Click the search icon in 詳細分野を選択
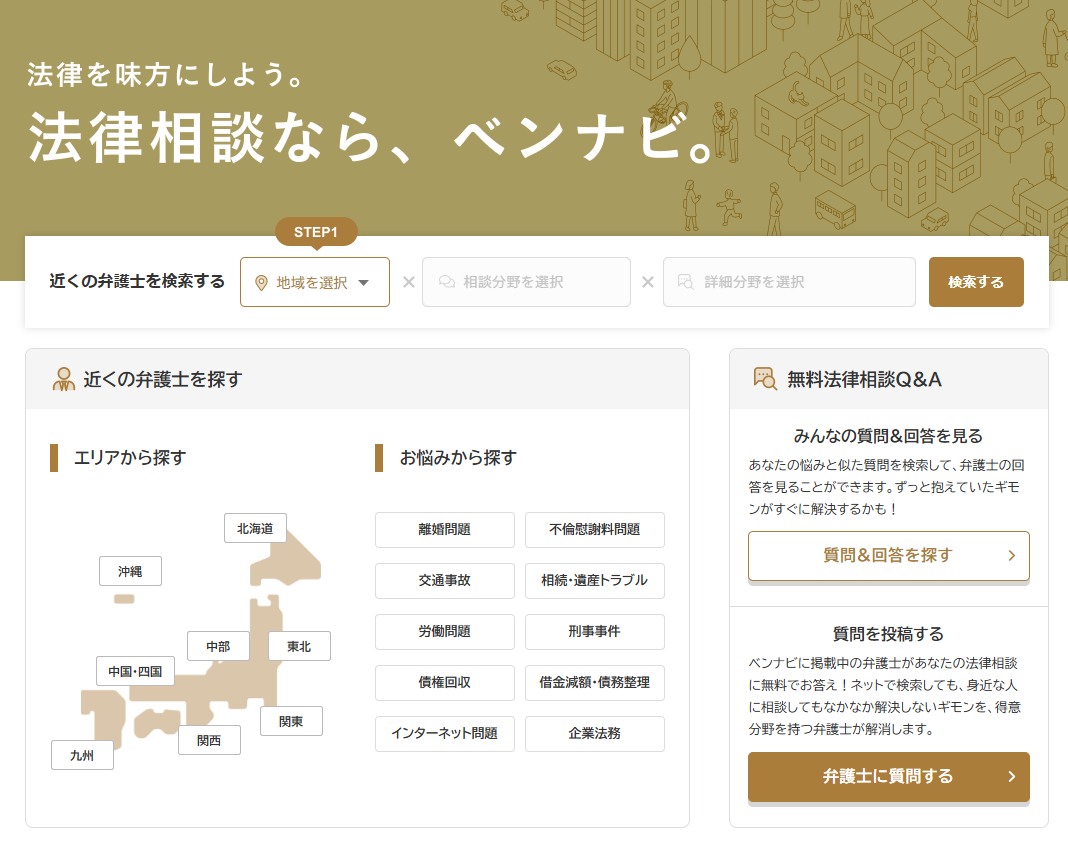Screen dimensions: 1068x854 [685, 282]
